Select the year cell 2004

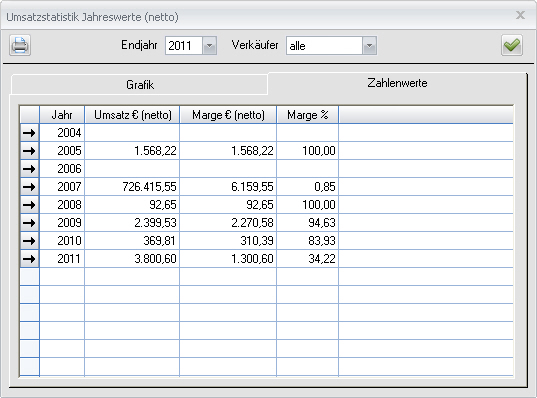(62, 133)
